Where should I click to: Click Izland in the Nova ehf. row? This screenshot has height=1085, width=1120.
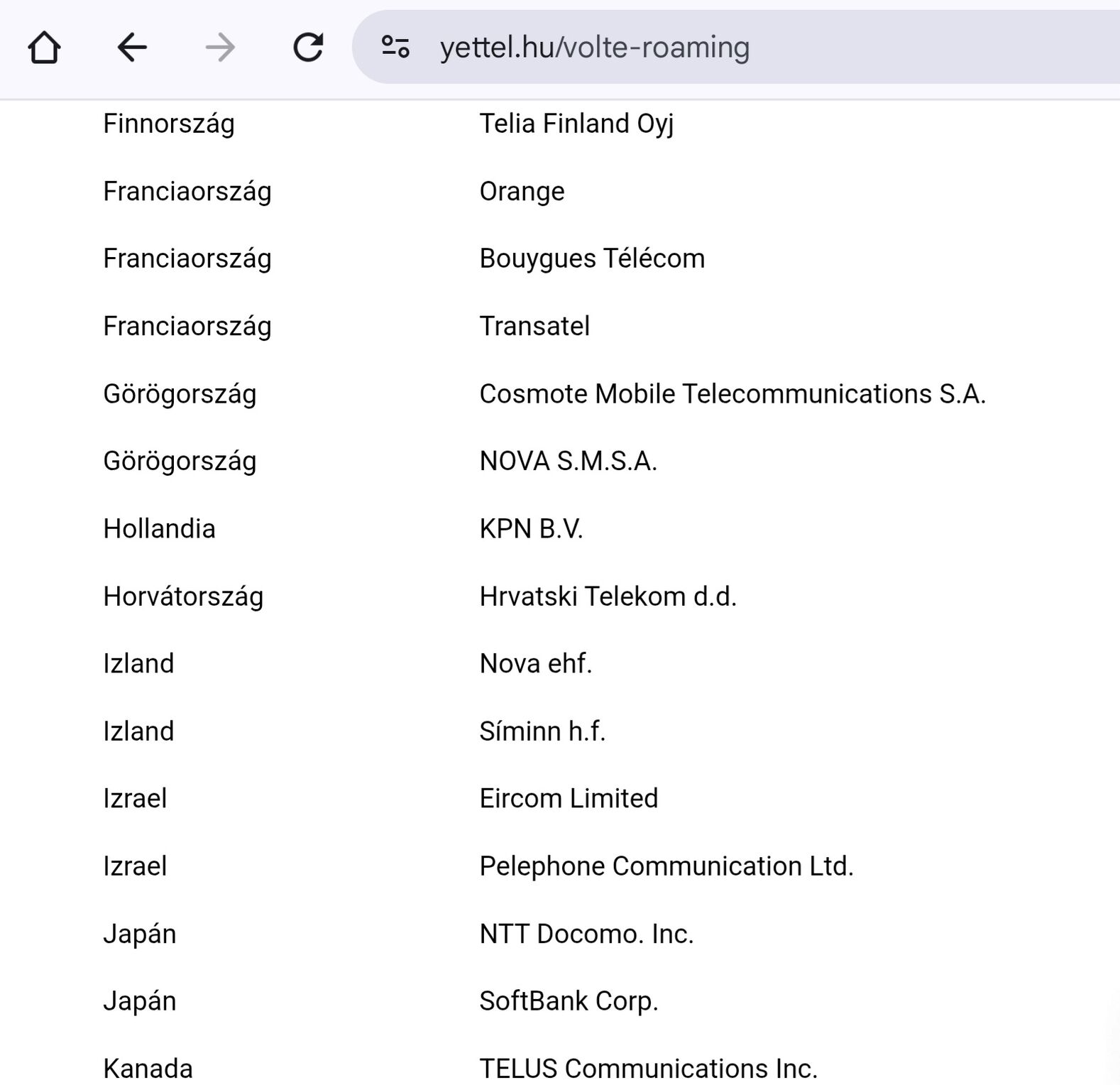coord(138,664)
